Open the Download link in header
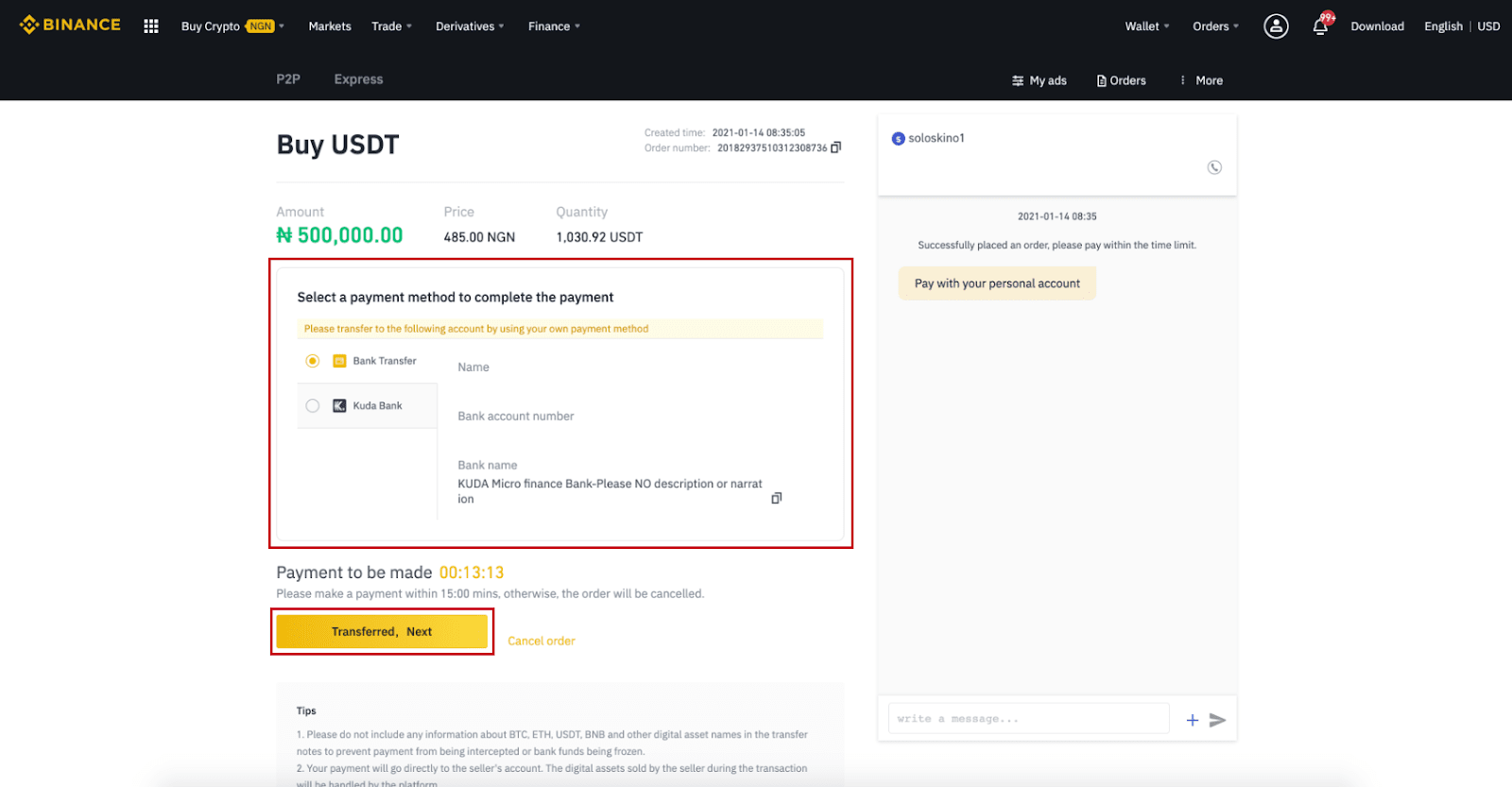Viewport: 1512px width, 787px height. tap(1377, 26)
